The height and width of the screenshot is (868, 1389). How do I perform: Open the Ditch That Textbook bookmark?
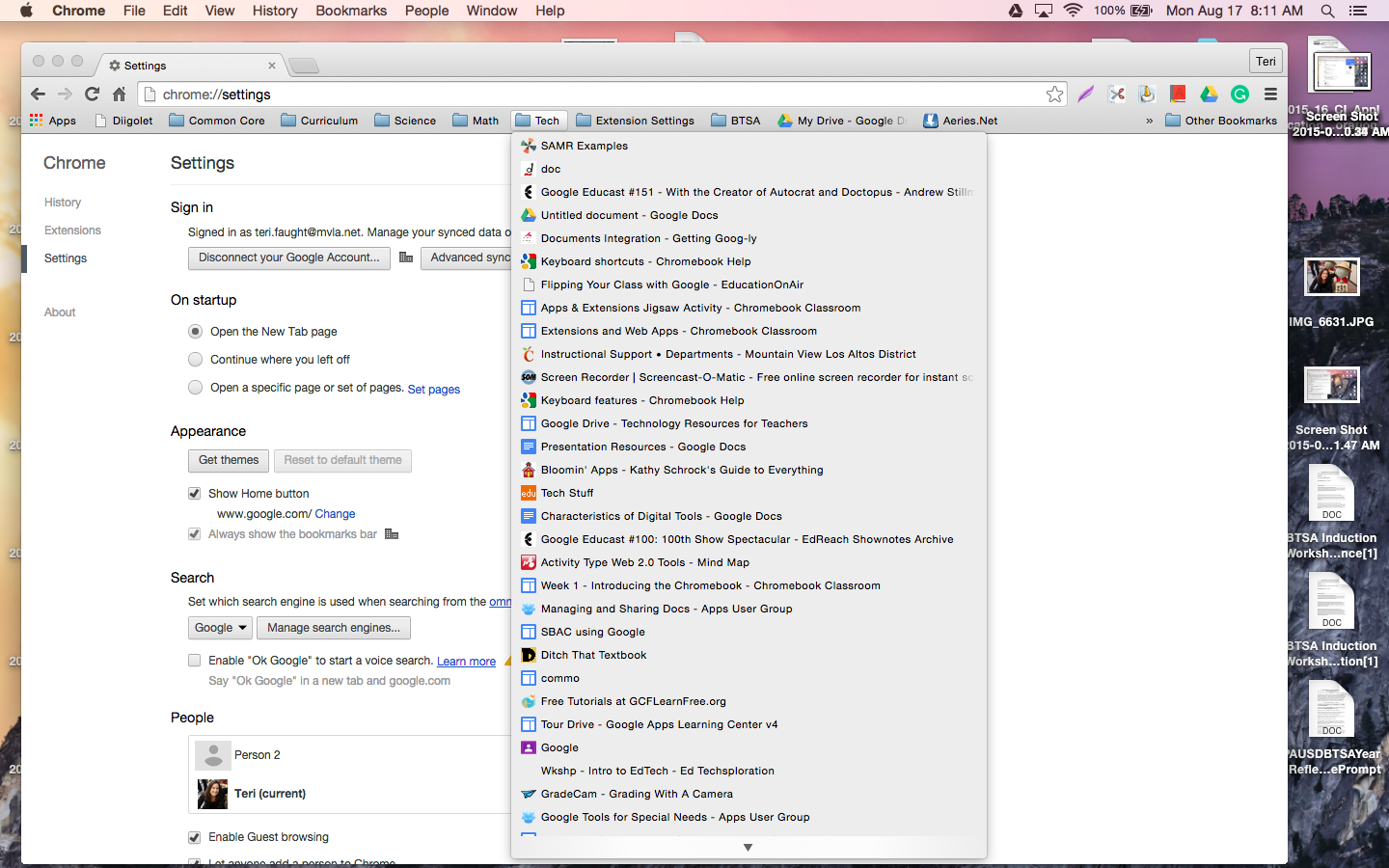749,655
